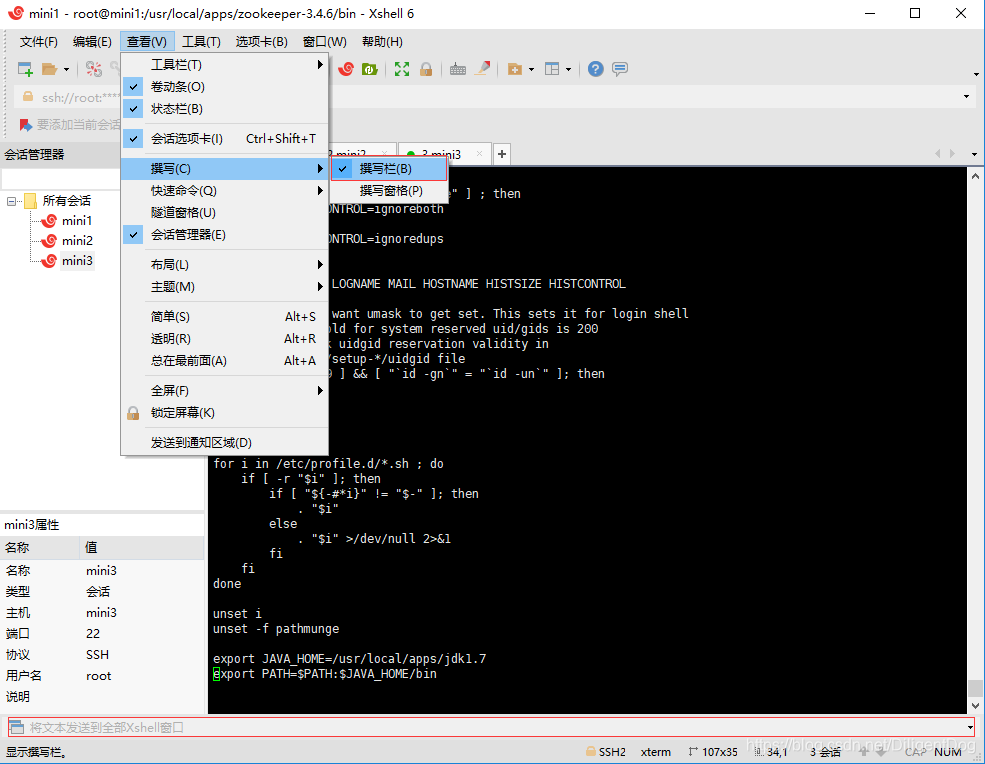The width and height of the screenshot is (985, 764).
Task: Click the folder with plus icon
Action: pyautogui.click(x=514, y=69)
